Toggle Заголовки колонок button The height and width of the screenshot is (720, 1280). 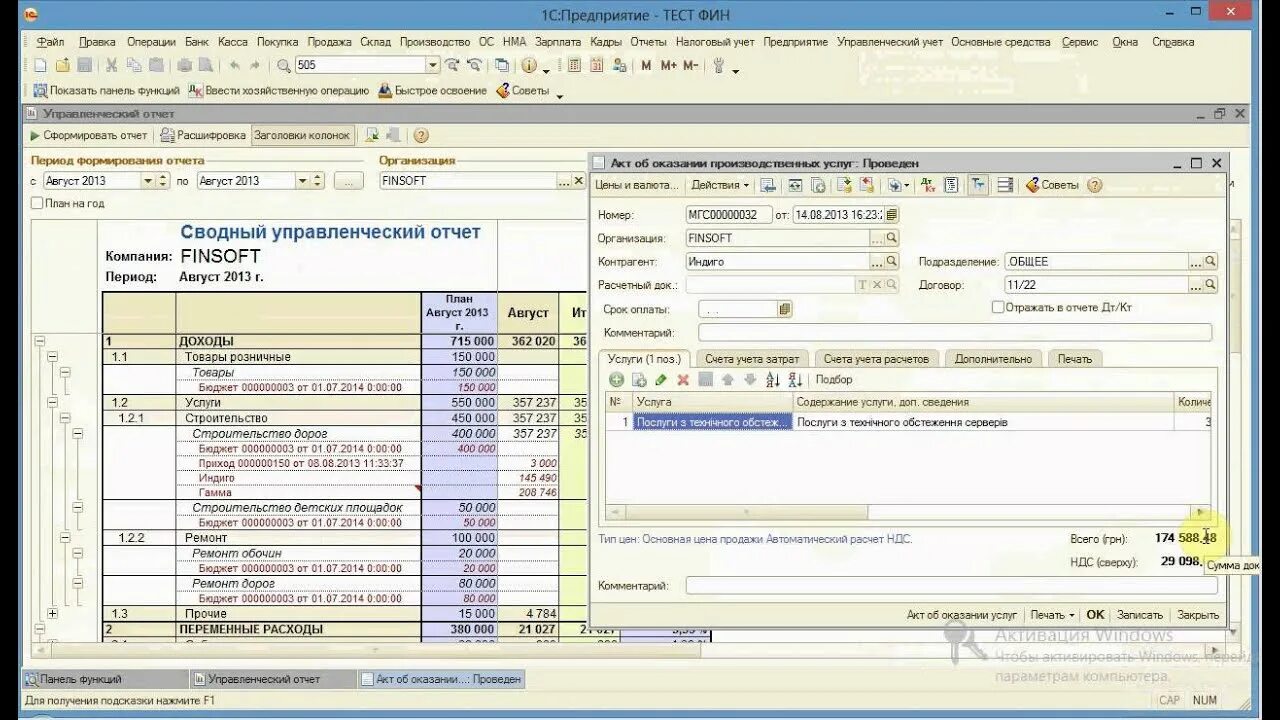click(302, 135)
